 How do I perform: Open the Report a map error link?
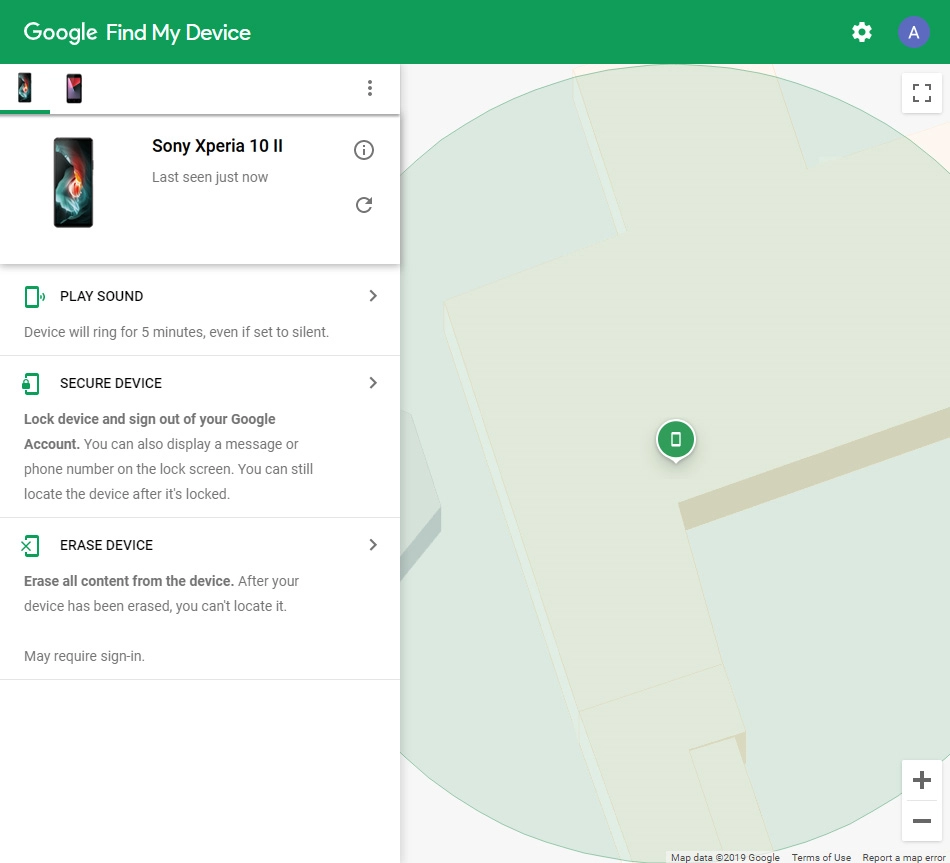click(904, 858)
